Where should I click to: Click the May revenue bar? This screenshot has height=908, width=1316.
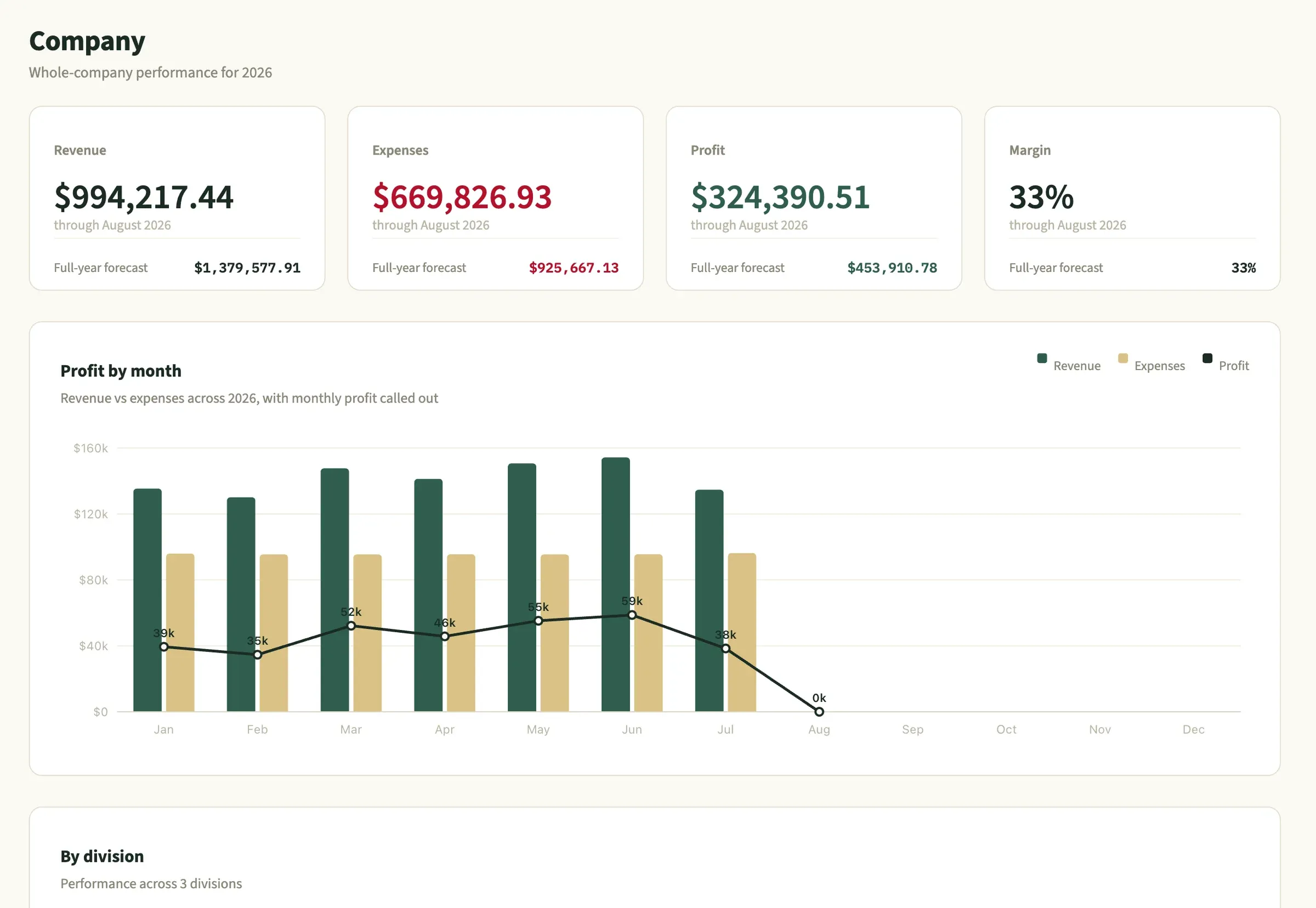[521, 587]
